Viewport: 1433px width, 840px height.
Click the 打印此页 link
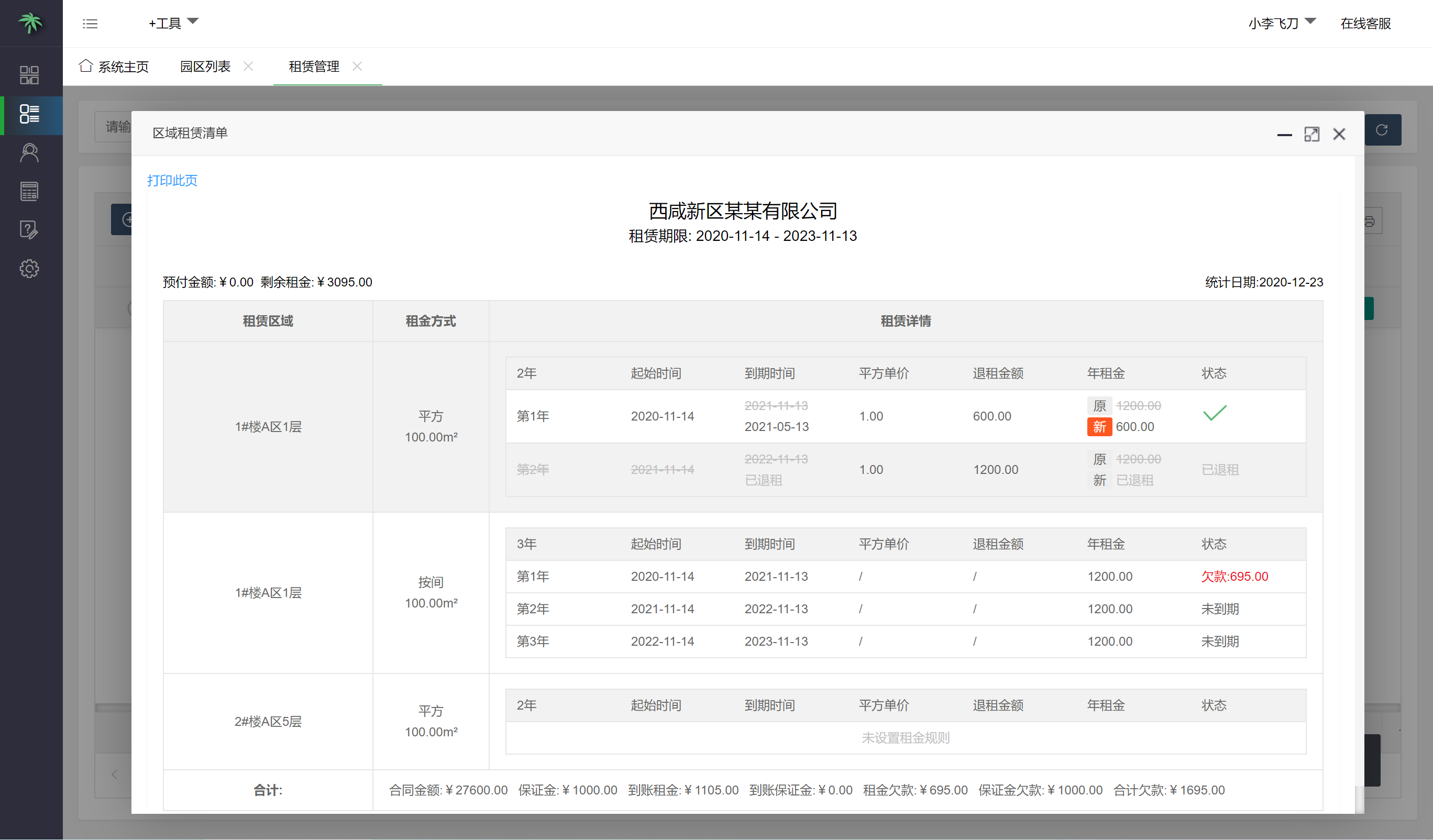pos(172,180)
